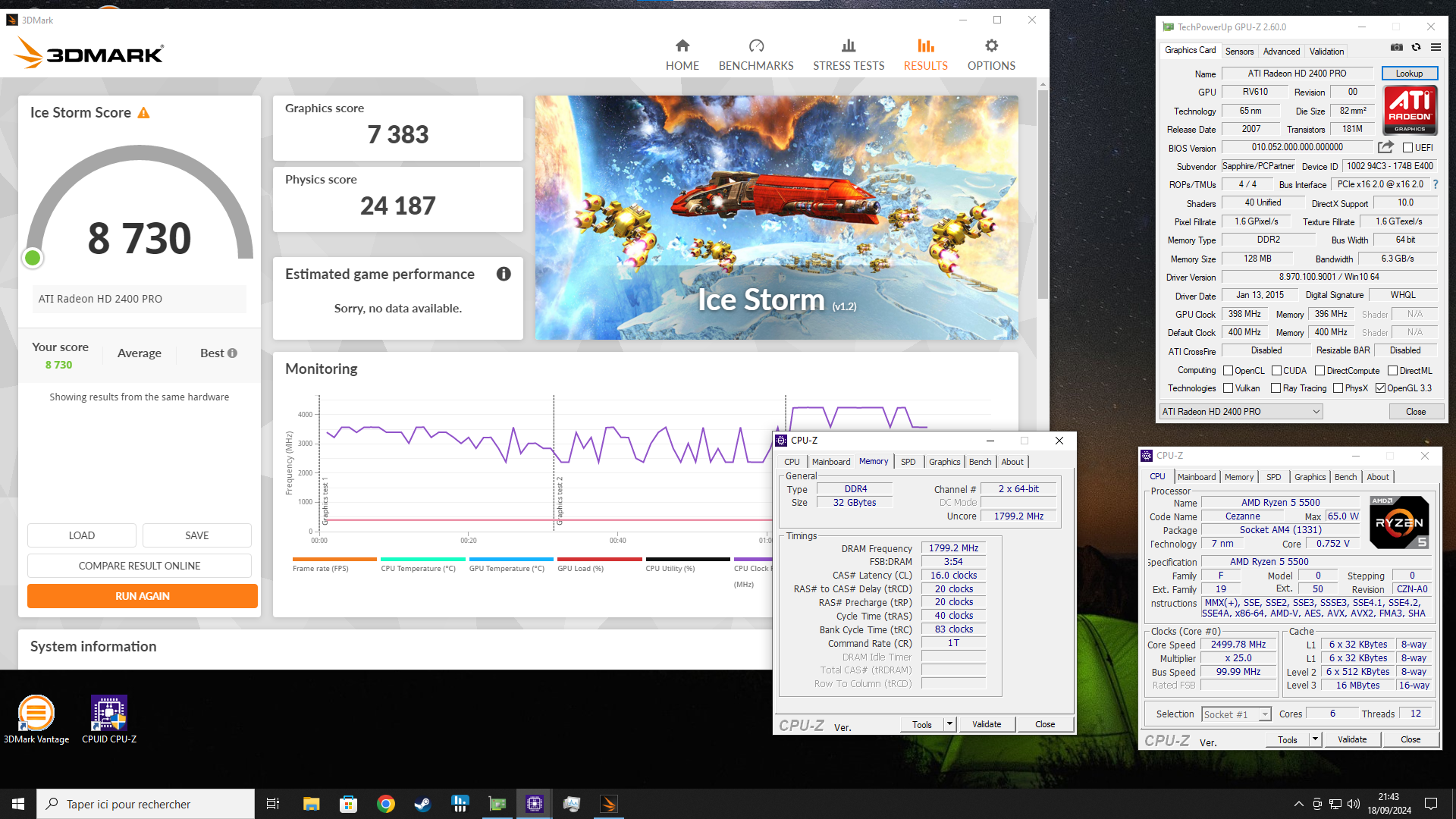
Task: Open File Explorer from the taskbar
Action: [x=311, y=804]
